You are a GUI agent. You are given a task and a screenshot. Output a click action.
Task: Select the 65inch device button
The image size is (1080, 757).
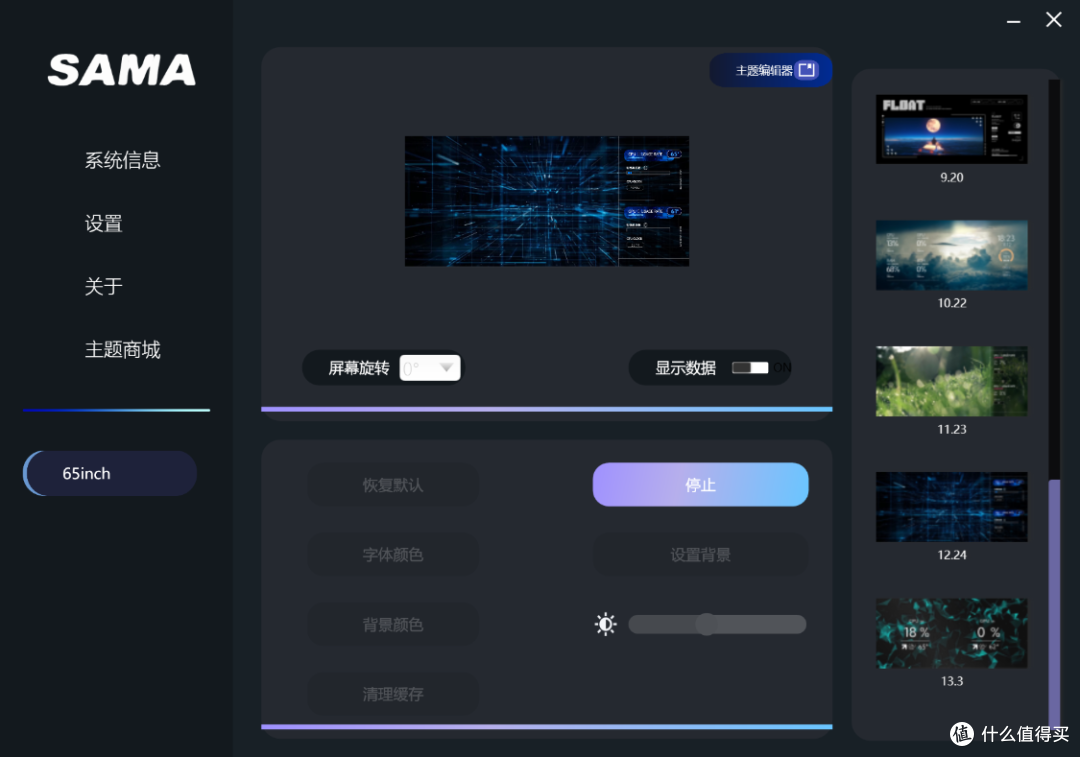coord(110,473)
